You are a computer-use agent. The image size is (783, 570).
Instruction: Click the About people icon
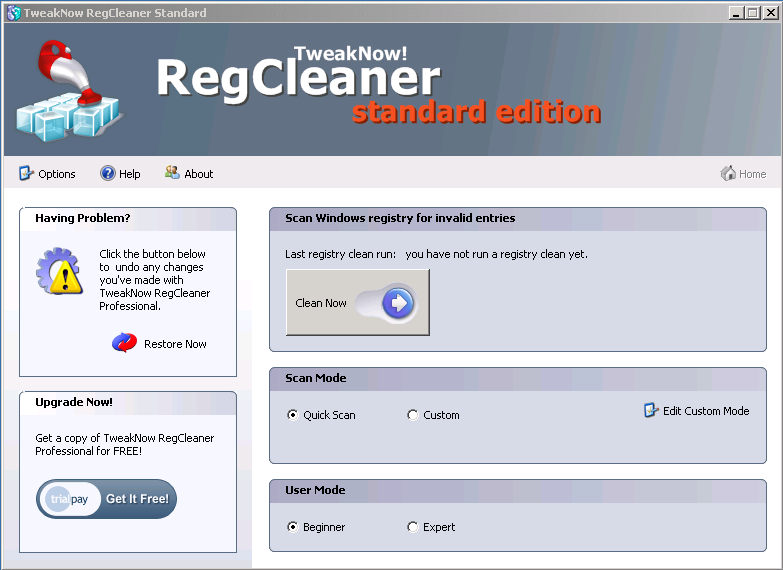click(x=172, y=173)
